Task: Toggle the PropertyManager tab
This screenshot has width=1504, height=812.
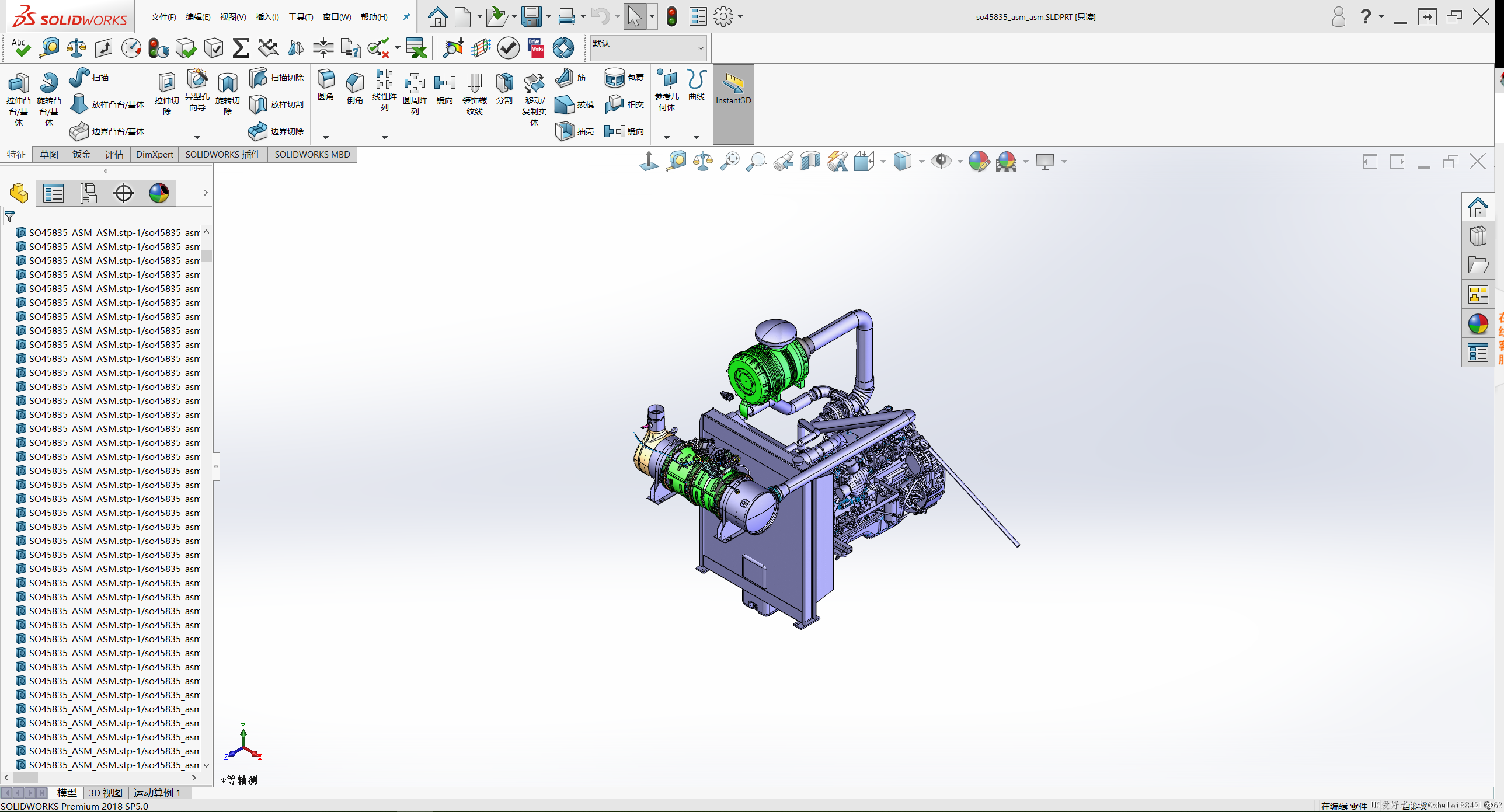Action: point(53,193)
